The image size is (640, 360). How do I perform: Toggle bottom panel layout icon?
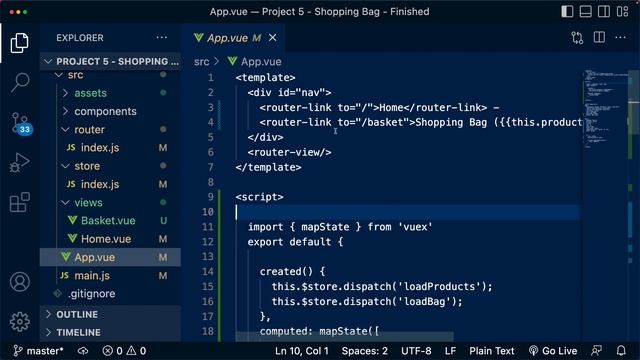coord(585,11)
